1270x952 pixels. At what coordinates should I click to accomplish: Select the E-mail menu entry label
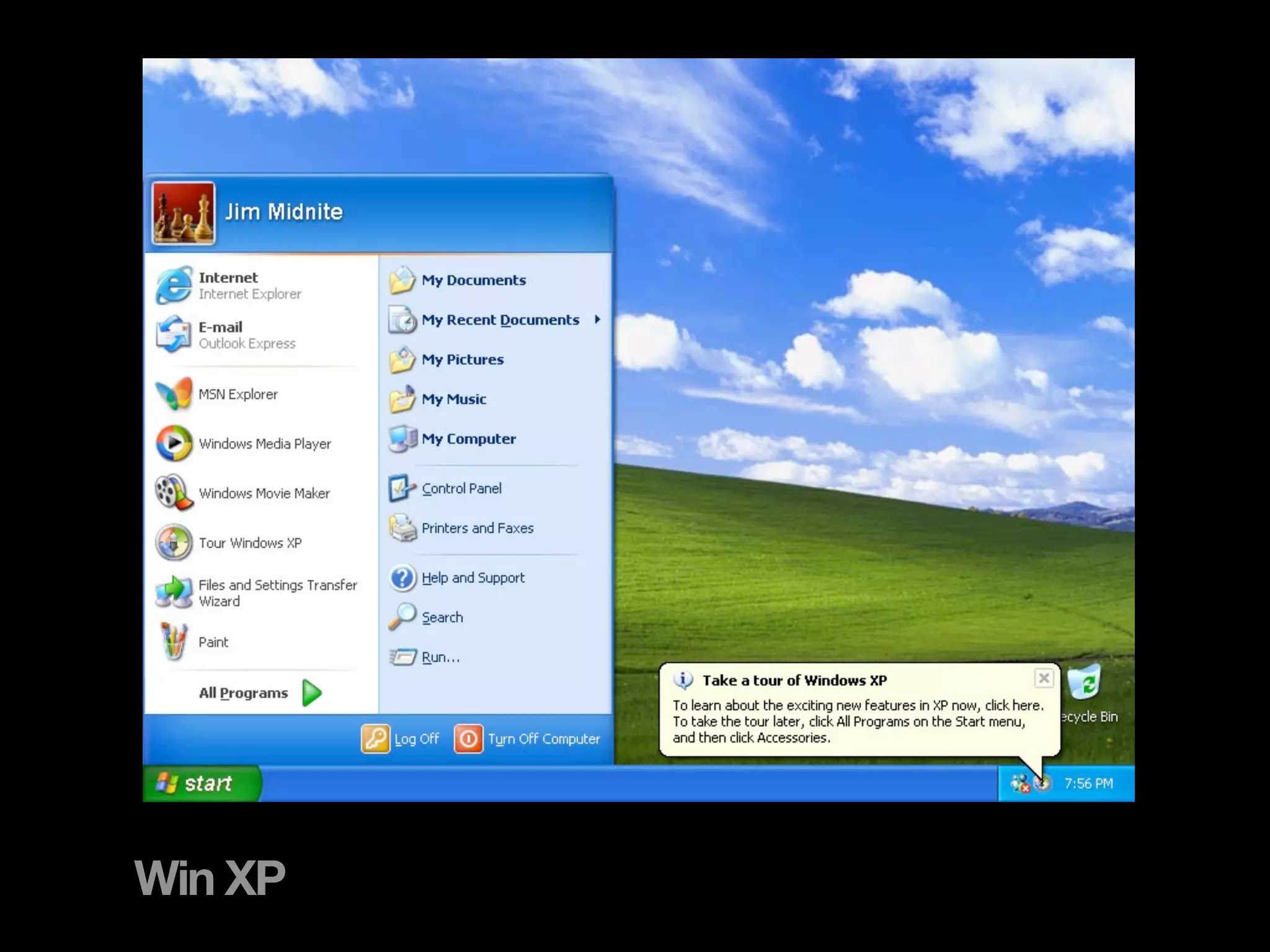coord(221,327)
